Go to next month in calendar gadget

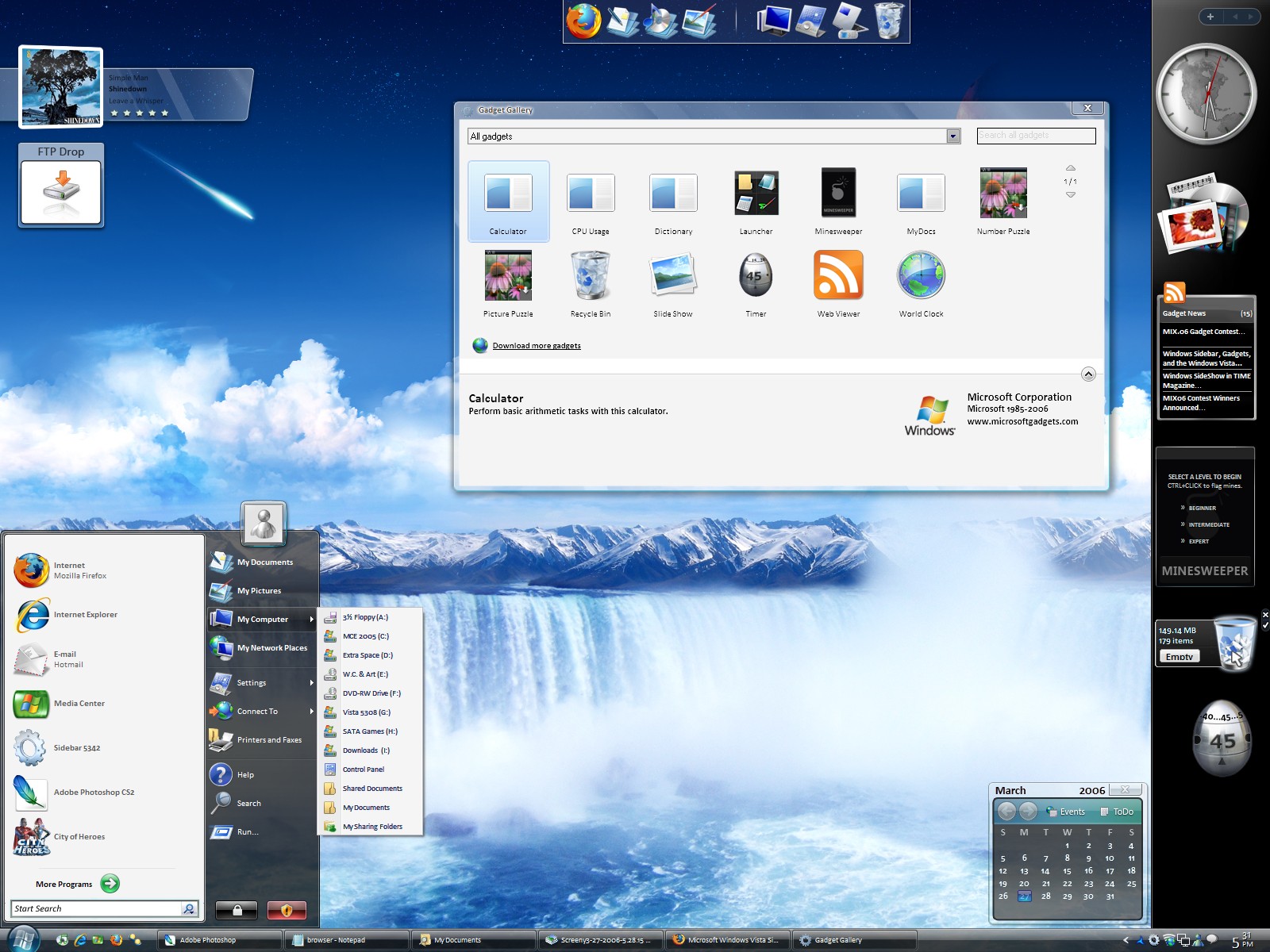1028,811
